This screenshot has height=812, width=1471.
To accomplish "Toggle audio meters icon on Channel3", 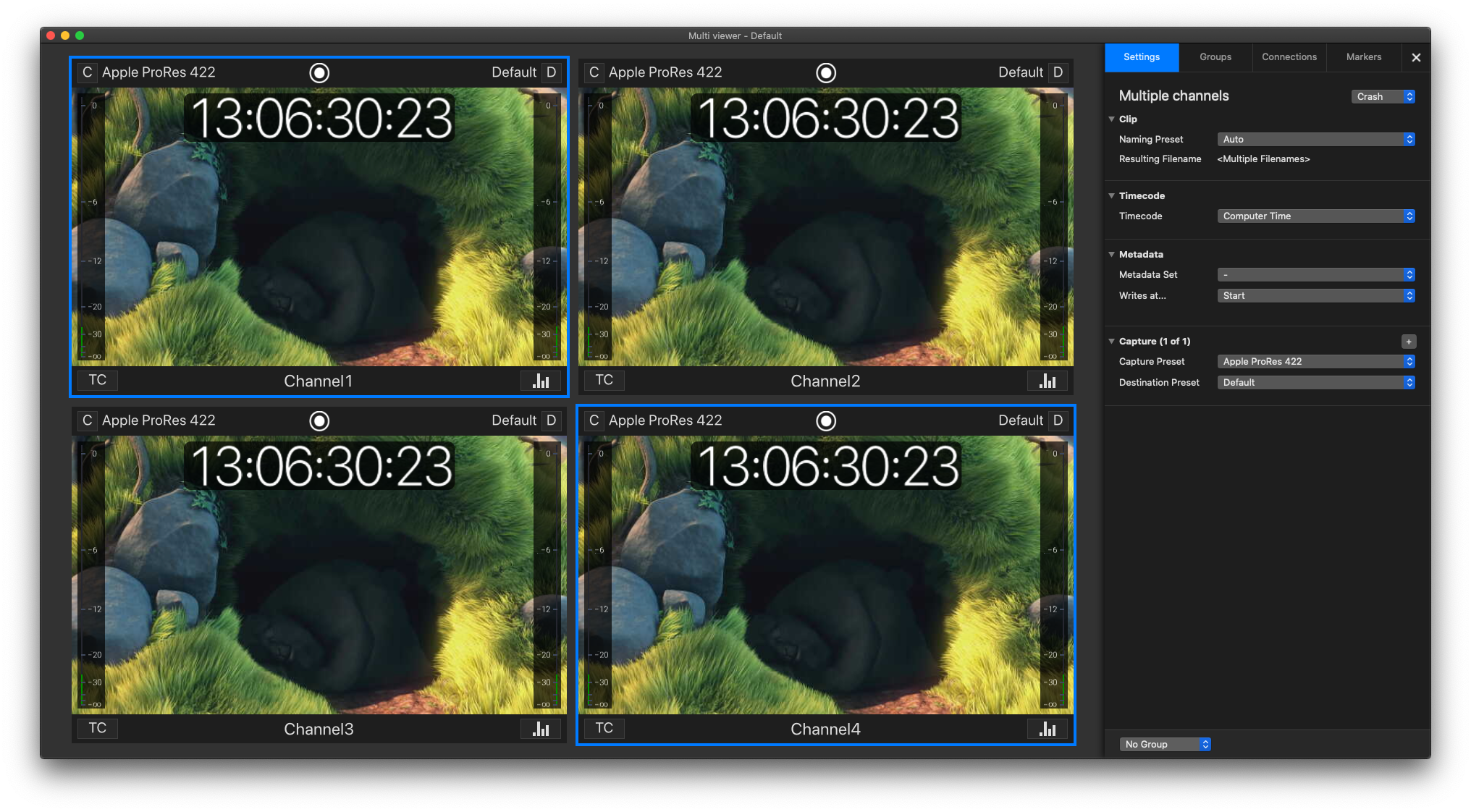I will pos(541,729).
